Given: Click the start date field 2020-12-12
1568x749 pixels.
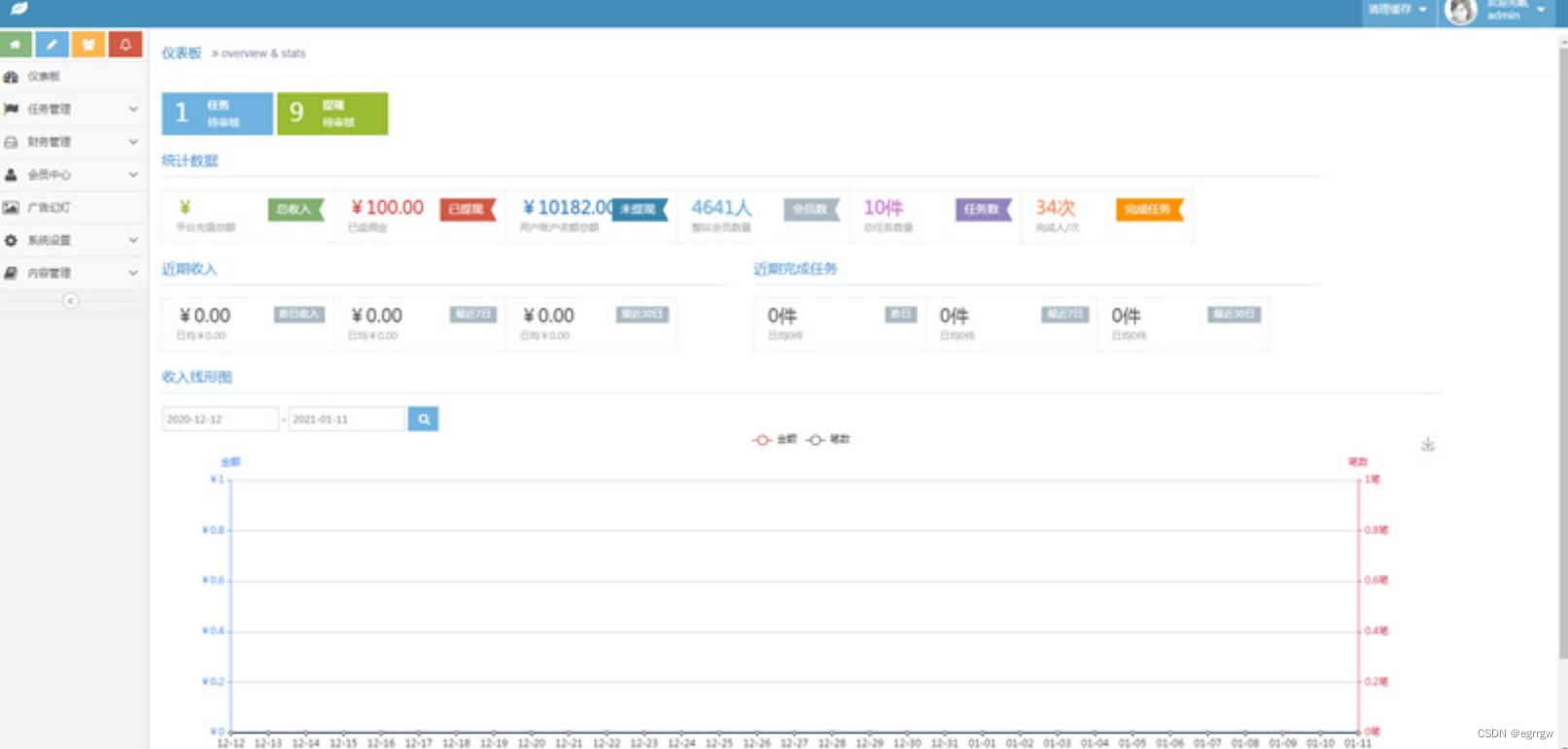Looking at the screenshot, I should tap(220, 419).
